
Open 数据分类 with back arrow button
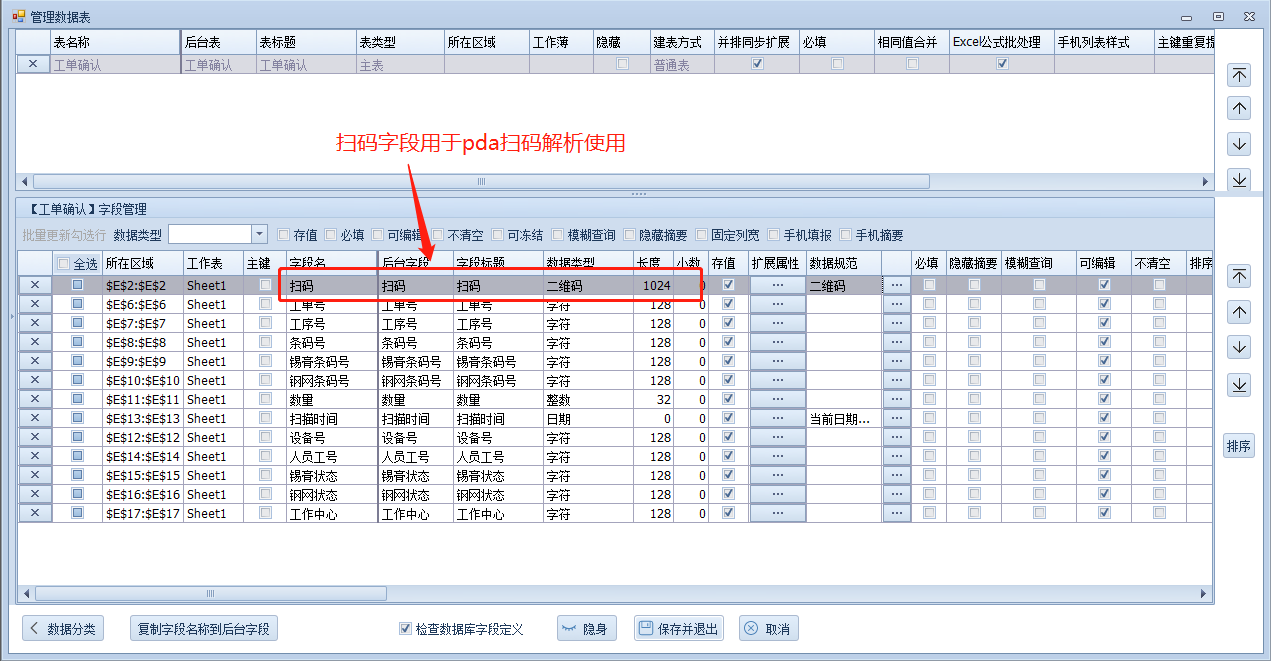pyautogui.click(x=63, y=629)
